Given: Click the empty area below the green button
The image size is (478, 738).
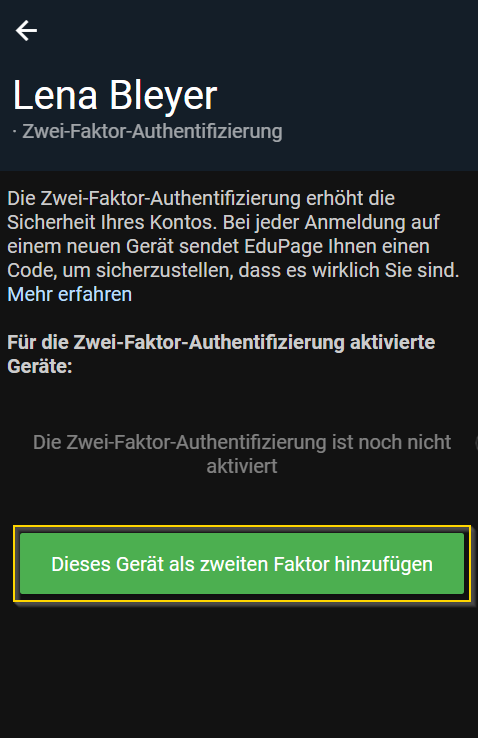Looking at the screenshot, I should tap(239, 668).
